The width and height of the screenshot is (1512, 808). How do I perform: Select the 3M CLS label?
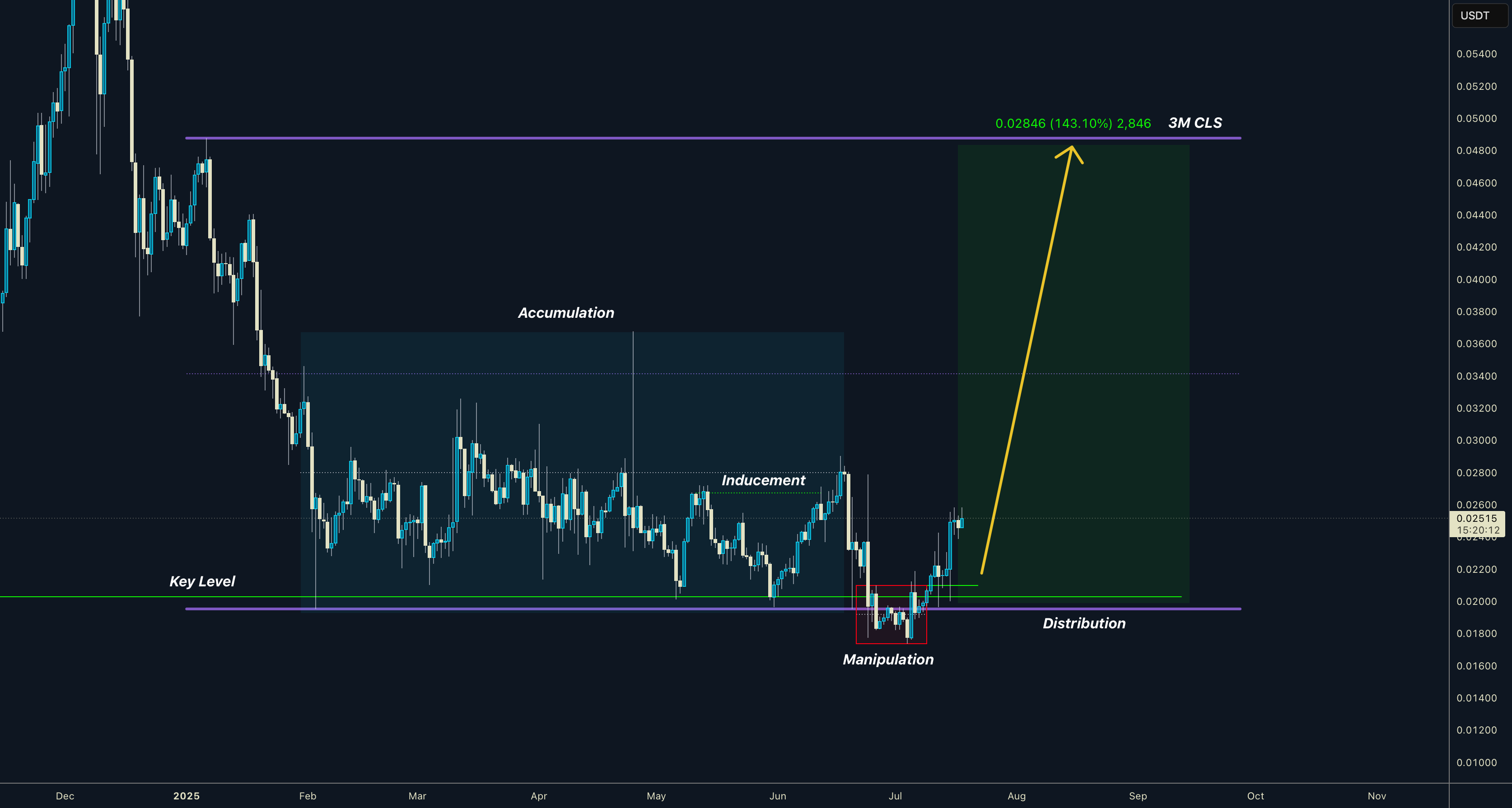point(1195,123)
